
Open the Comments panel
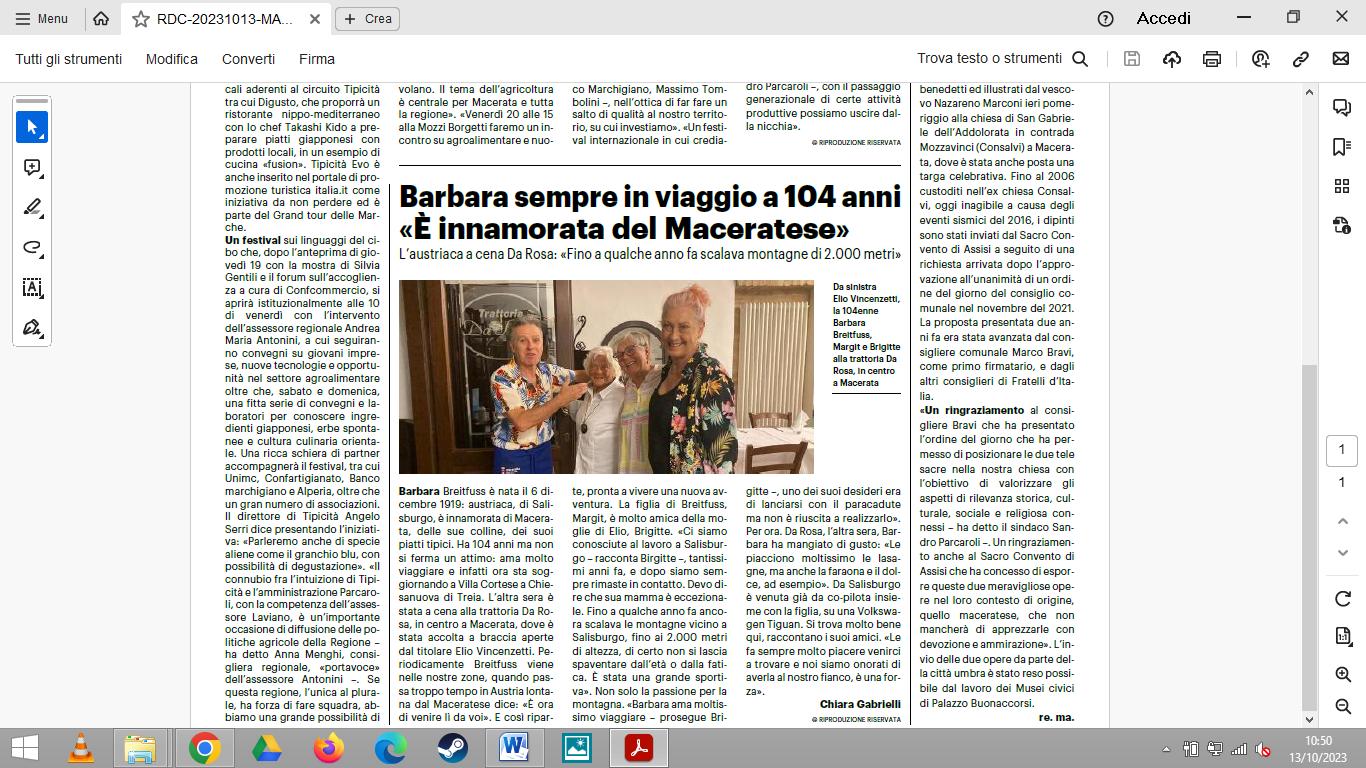(x=1342, y=107)
